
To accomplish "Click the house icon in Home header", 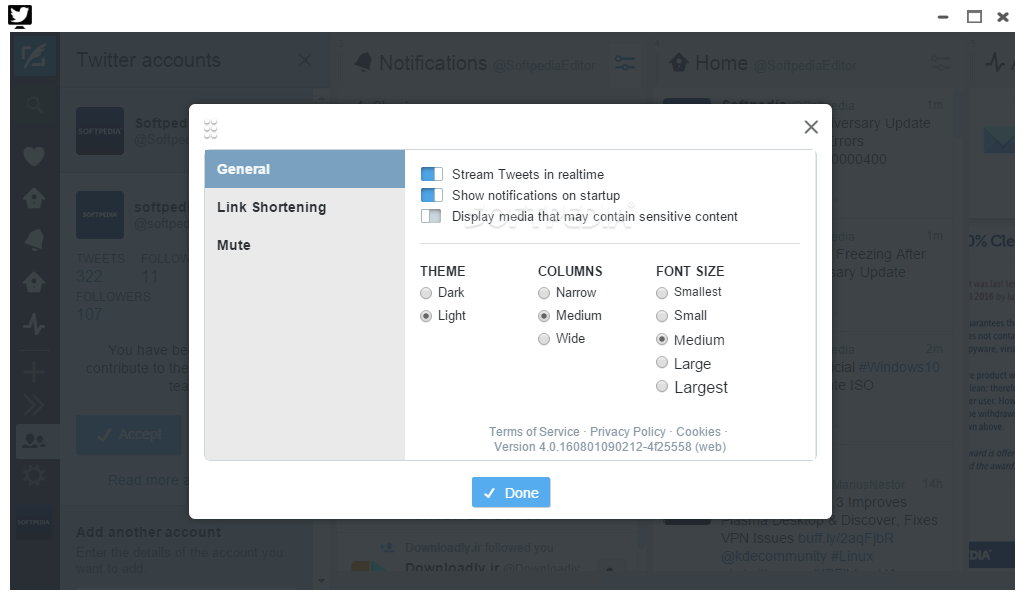I will coord(679,63).
